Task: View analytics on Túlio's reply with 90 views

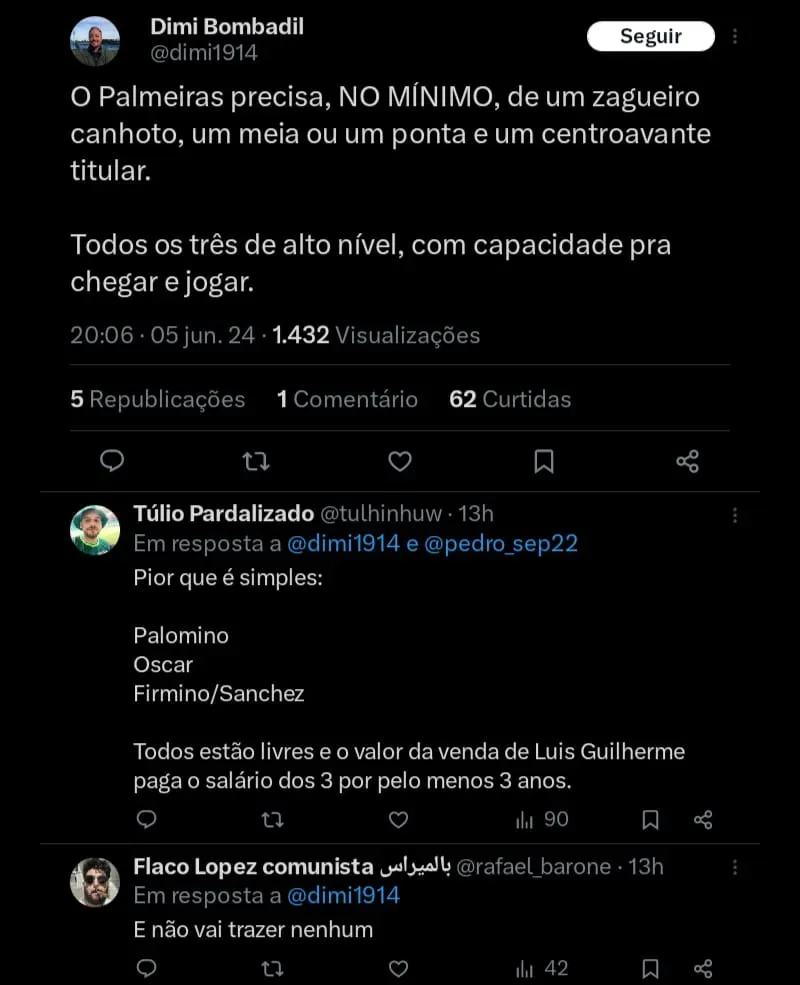Action: [x=542, y=820]
